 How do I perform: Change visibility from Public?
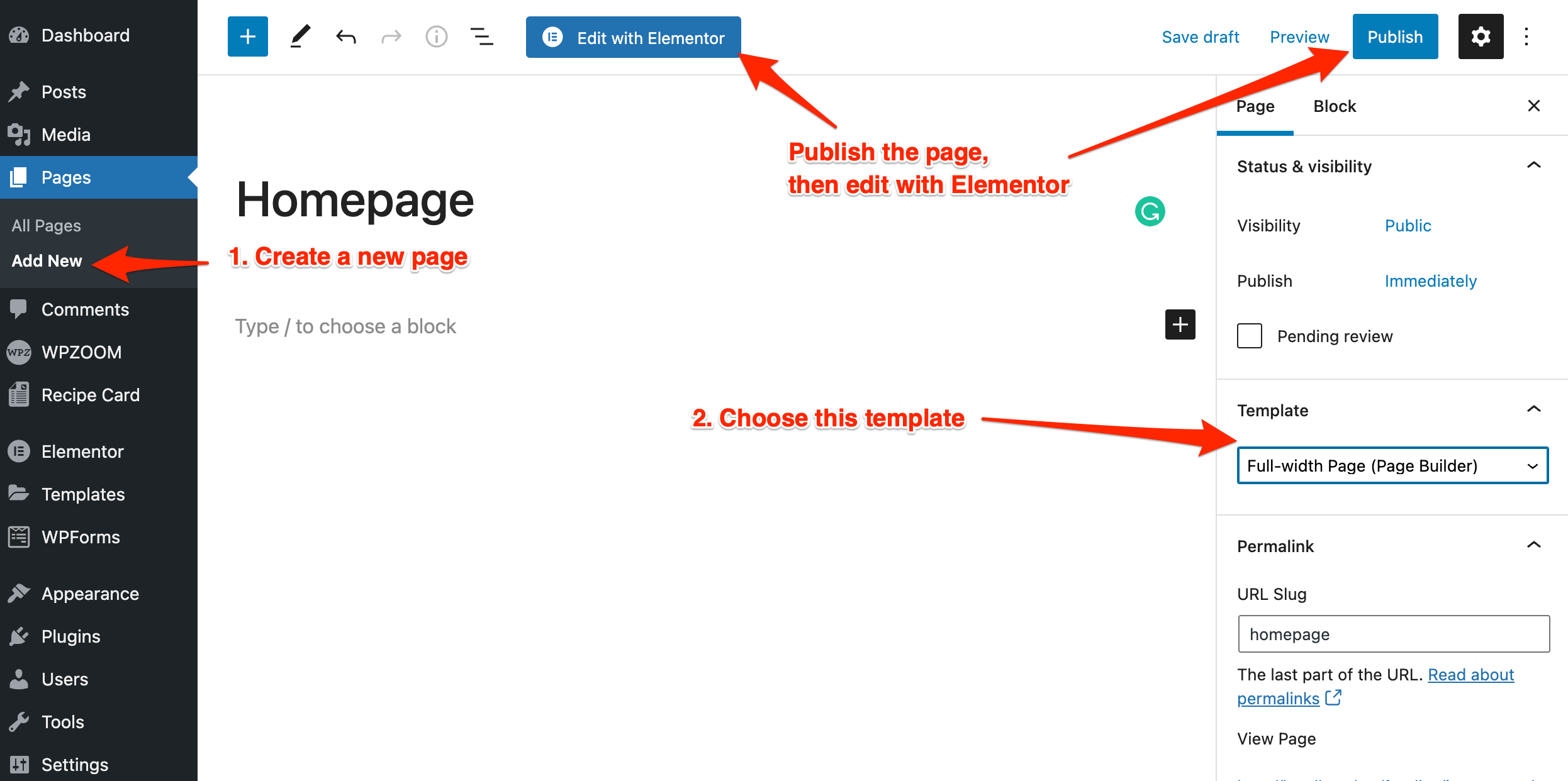tap(1408, 226)
